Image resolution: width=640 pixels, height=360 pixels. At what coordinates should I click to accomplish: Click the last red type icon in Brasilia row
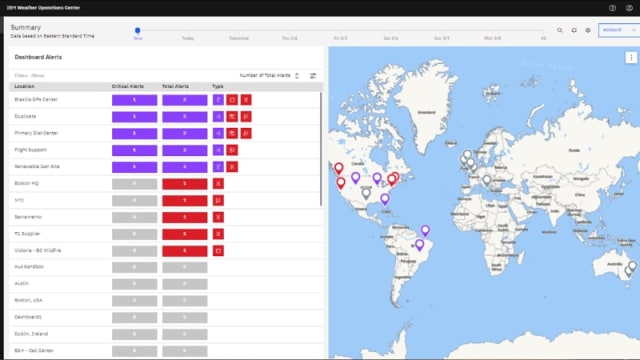[246, 100]
